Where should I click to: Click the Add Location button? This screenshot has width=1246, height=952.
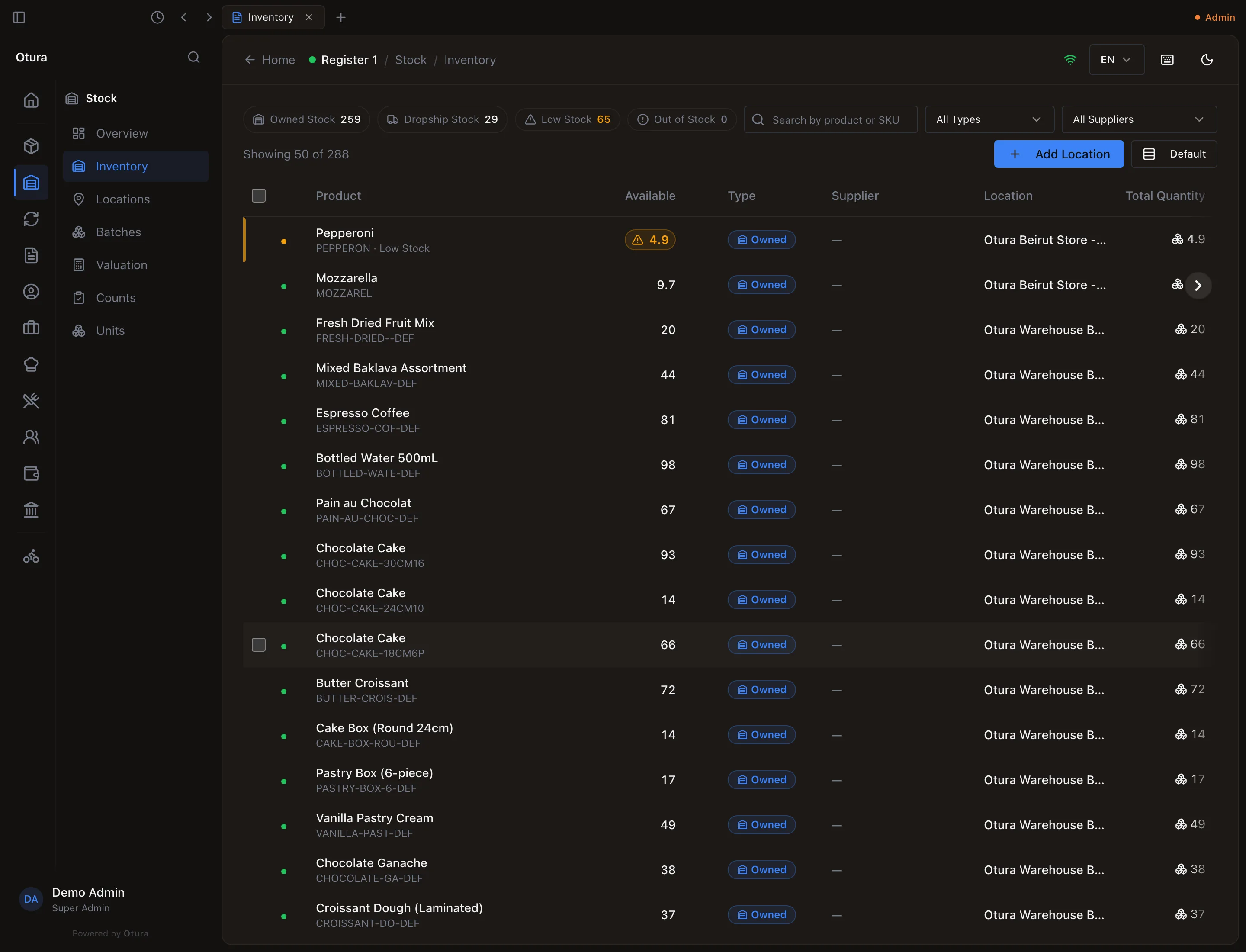[x=1058, y=154]
